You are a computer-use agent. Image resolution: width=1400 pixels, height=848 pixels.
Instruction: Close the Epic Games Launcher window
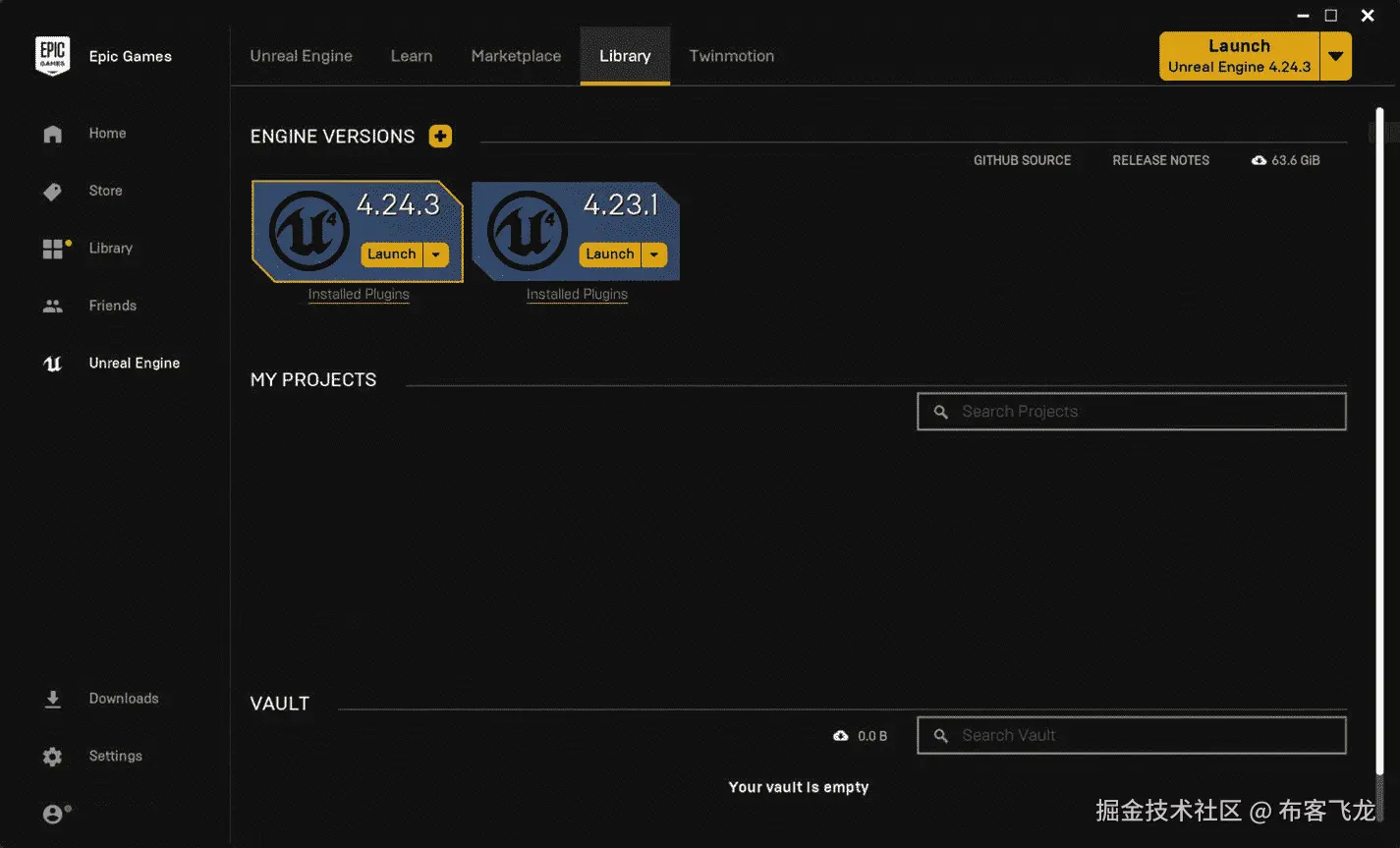pyautogui.click(x=1368, y=16)
